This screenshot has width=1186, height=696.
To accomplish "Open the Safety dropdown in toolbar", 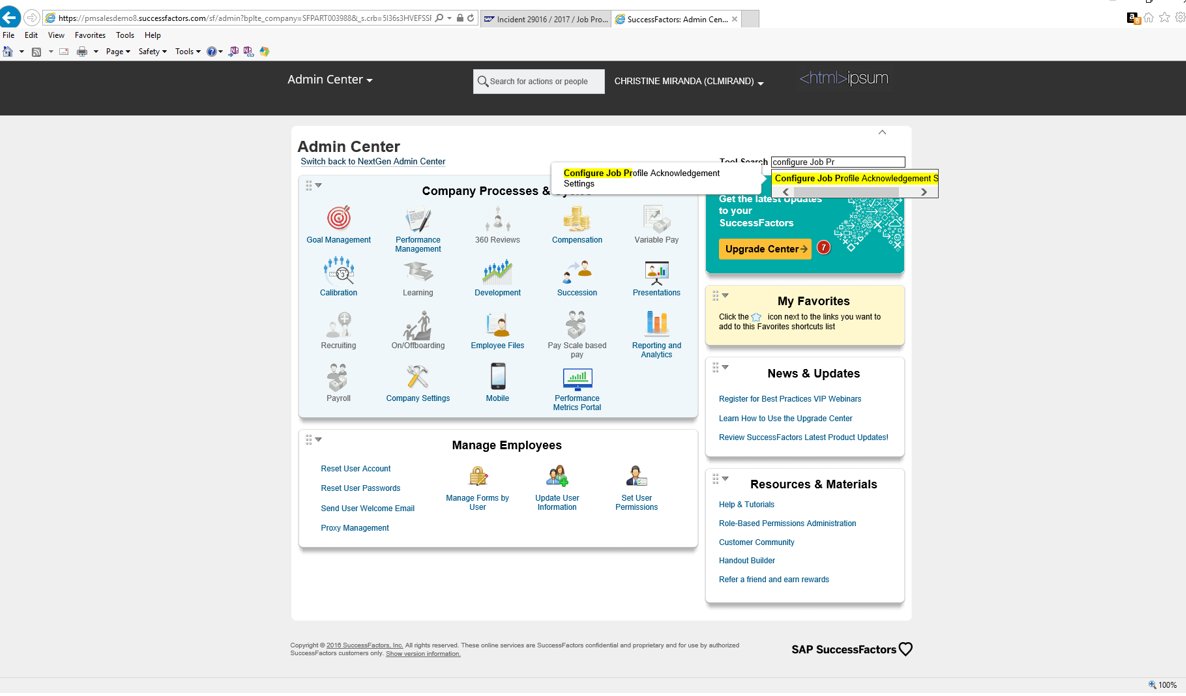I will coord(152,51).
